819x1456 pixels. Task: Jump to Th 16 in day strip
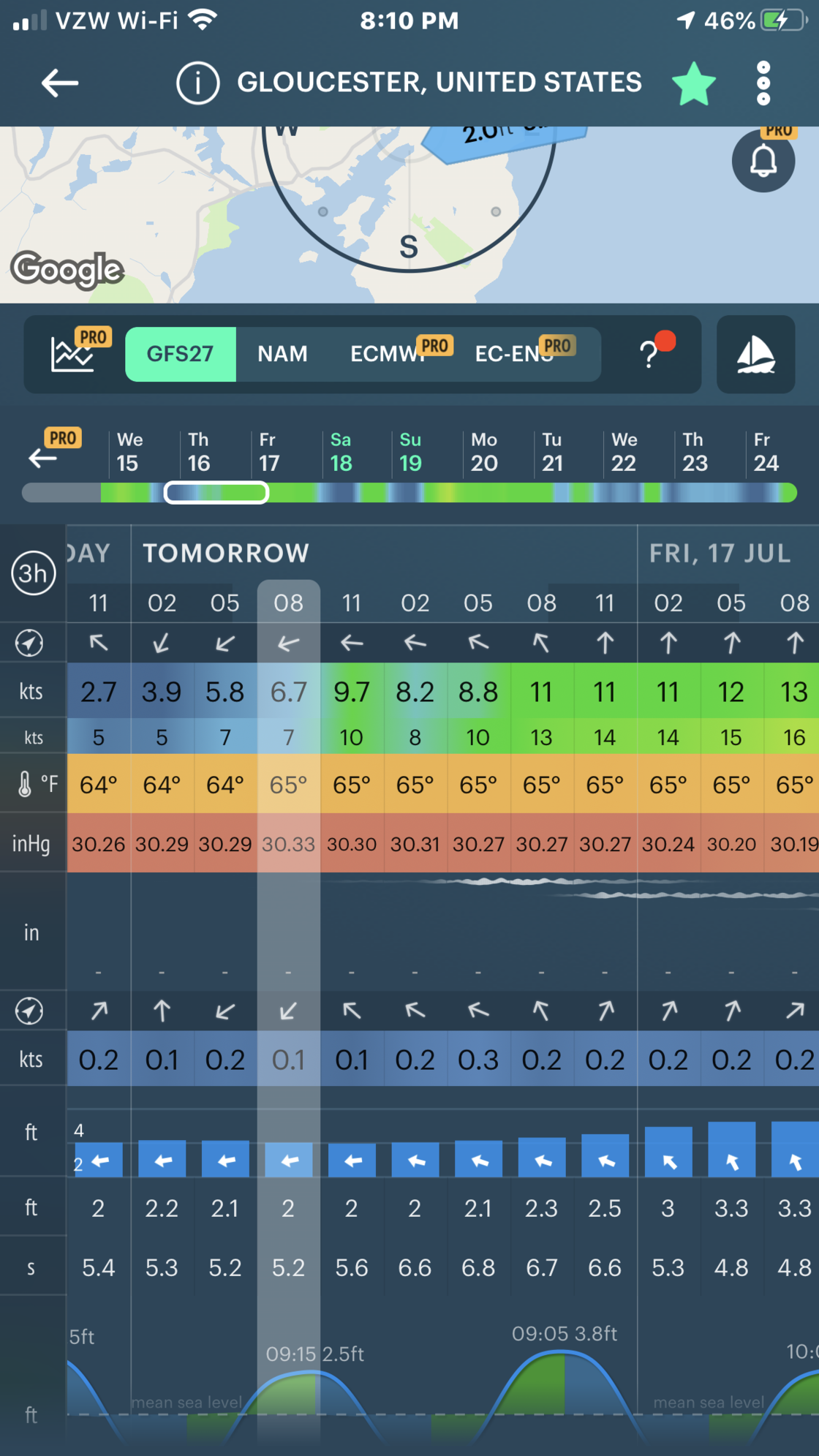click(198, 451)
